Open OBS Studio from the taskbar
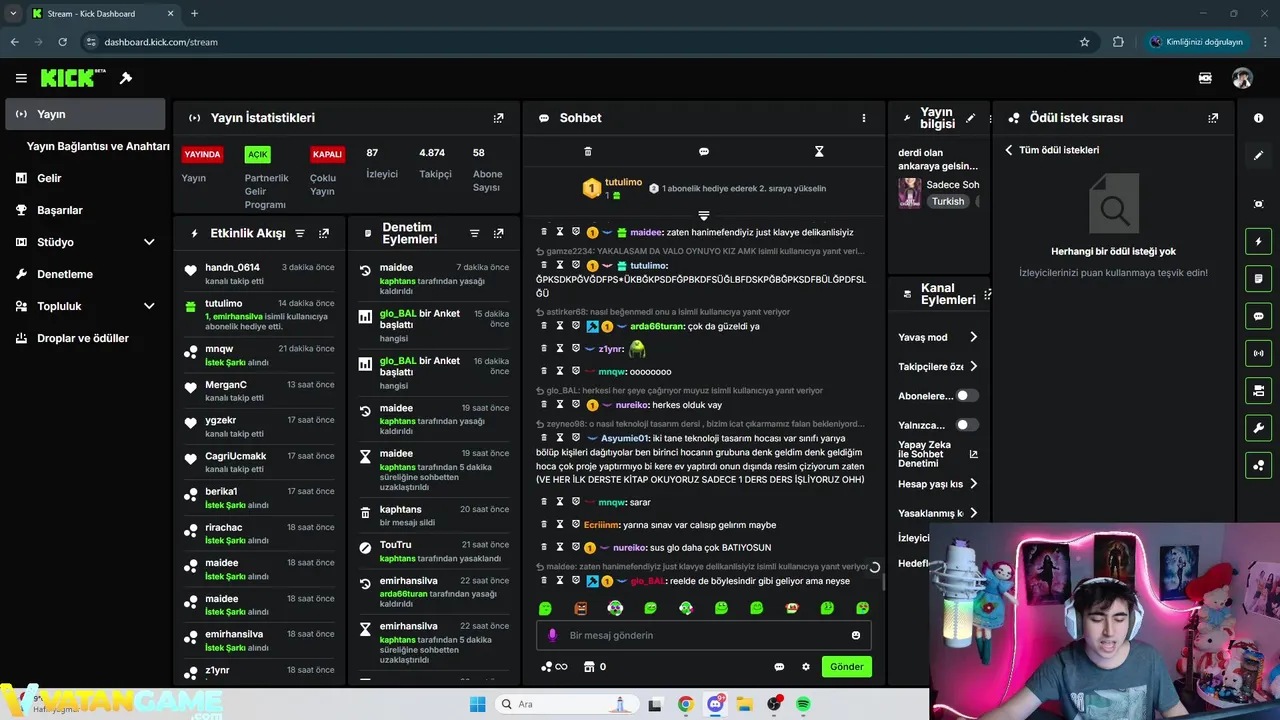 774,704
